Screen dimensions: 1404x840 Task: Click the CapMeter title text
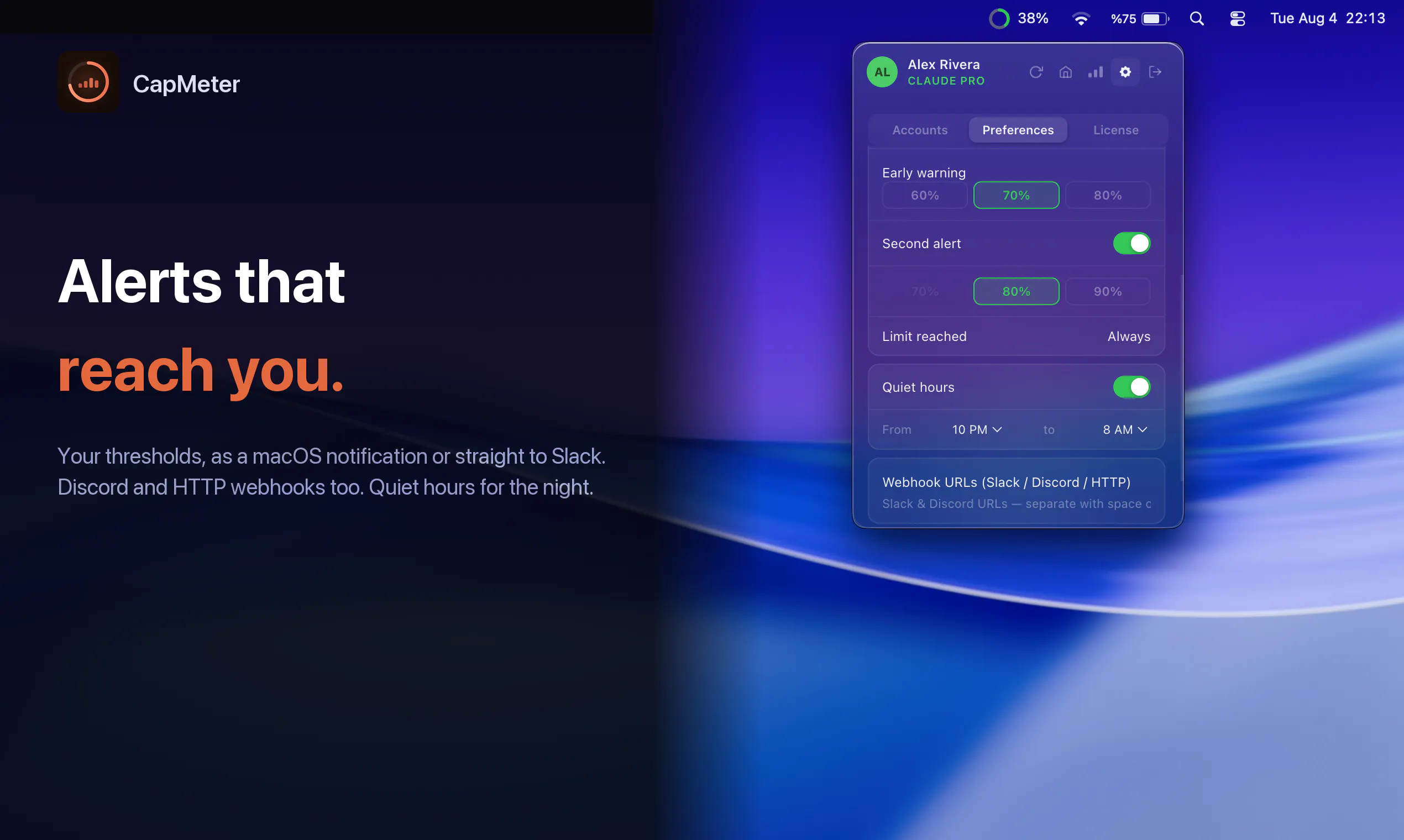pos(186,84)
